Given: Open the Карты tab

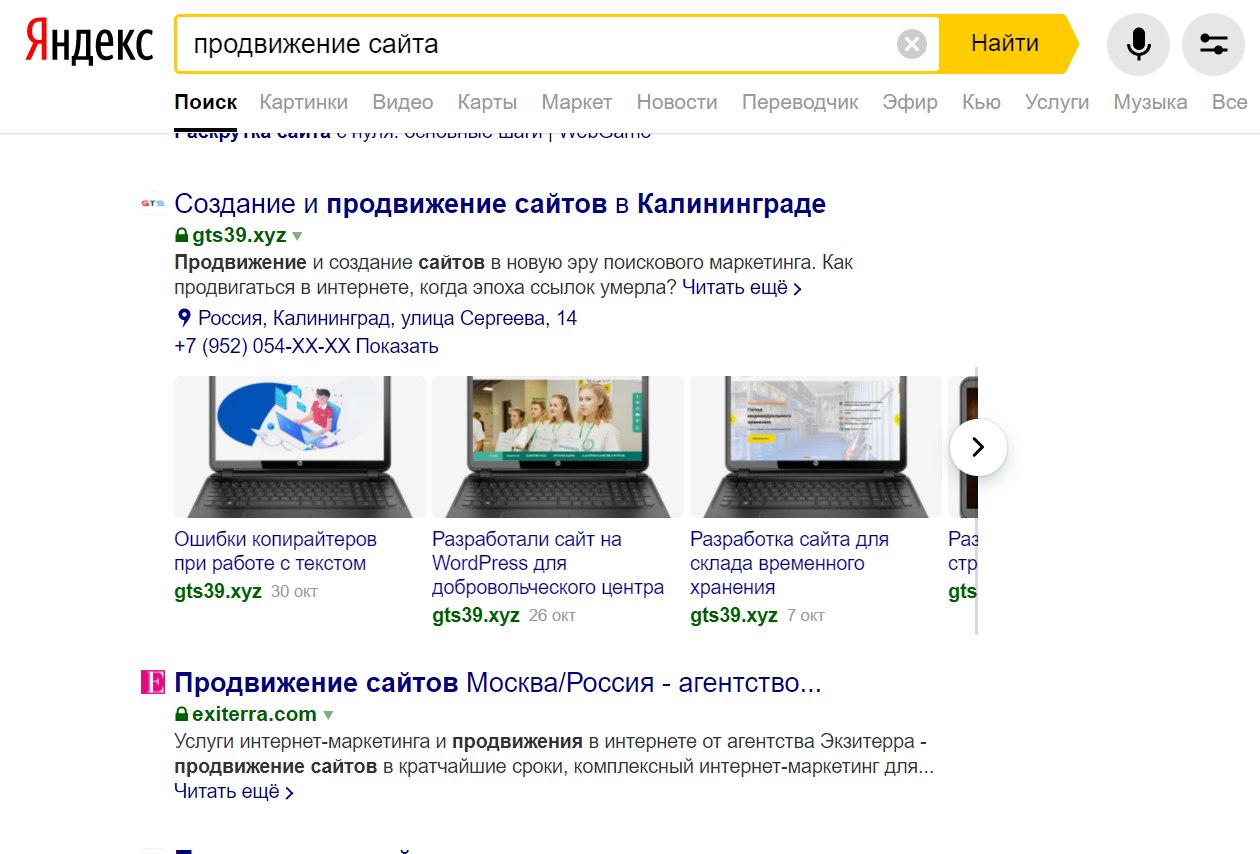Looking at the screenshot, I should click(487, 102).
